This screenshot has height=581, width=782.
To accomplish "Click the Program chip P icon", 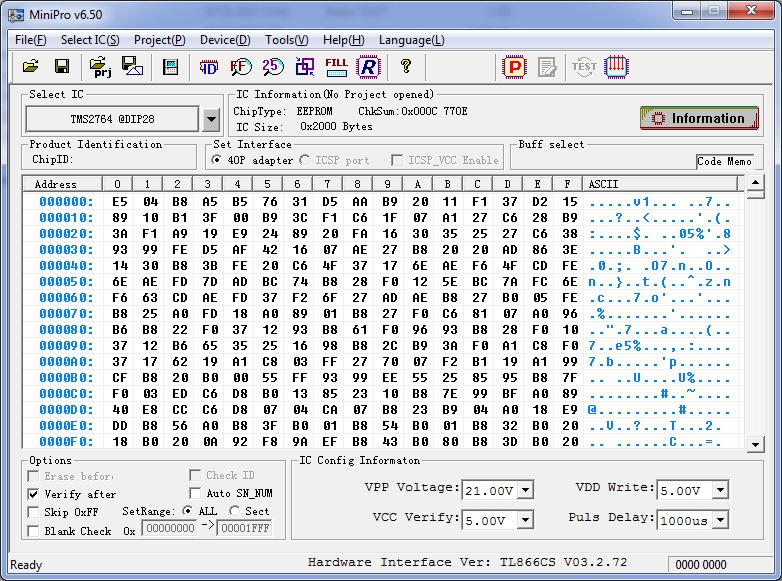I will (x=515, y=66).
